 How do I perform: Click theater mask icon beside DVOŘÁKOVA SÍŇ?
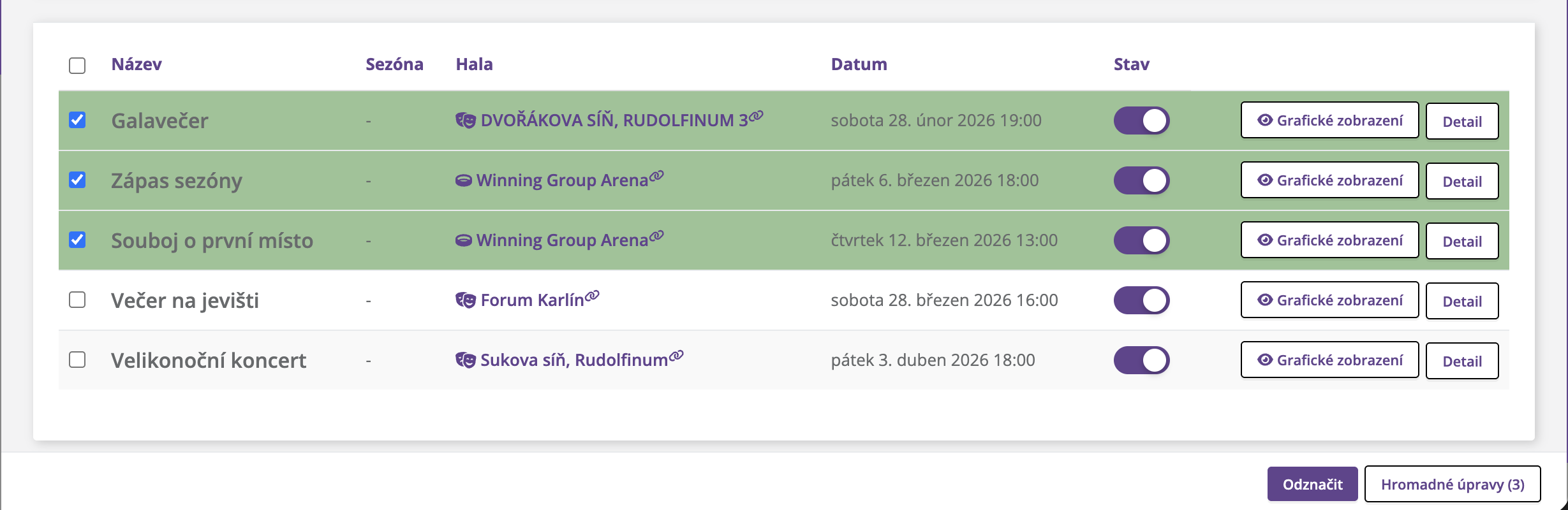pyautogui.click(x=465, y=120)
